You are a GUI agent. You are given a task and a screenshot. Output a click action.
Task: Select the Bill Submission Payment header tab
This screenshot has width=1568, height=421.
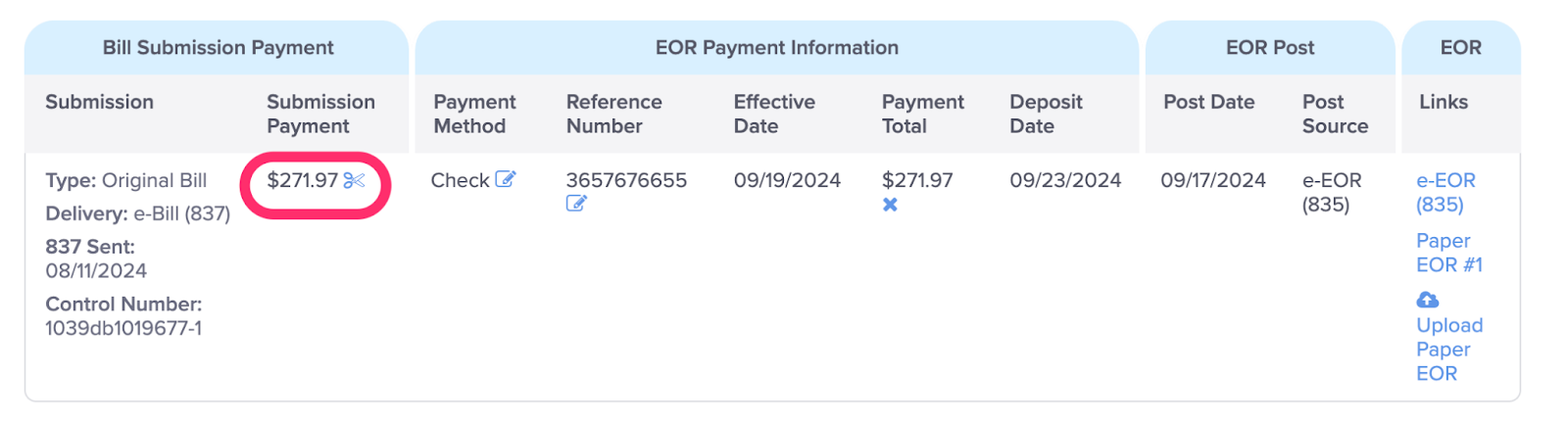point(218,47)
